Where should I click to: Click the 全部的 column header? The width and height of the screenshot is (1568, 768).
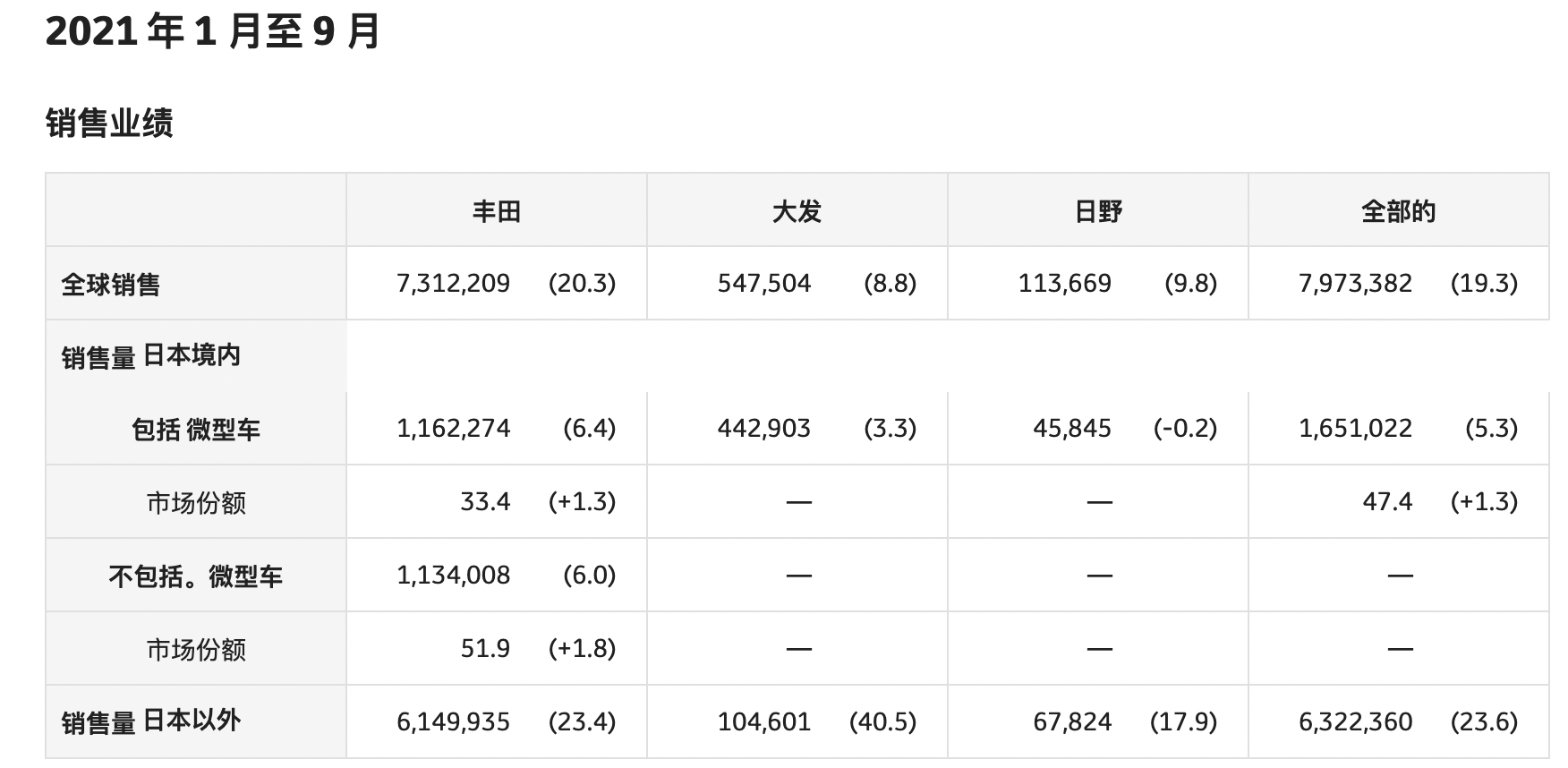pos(1398,211)
